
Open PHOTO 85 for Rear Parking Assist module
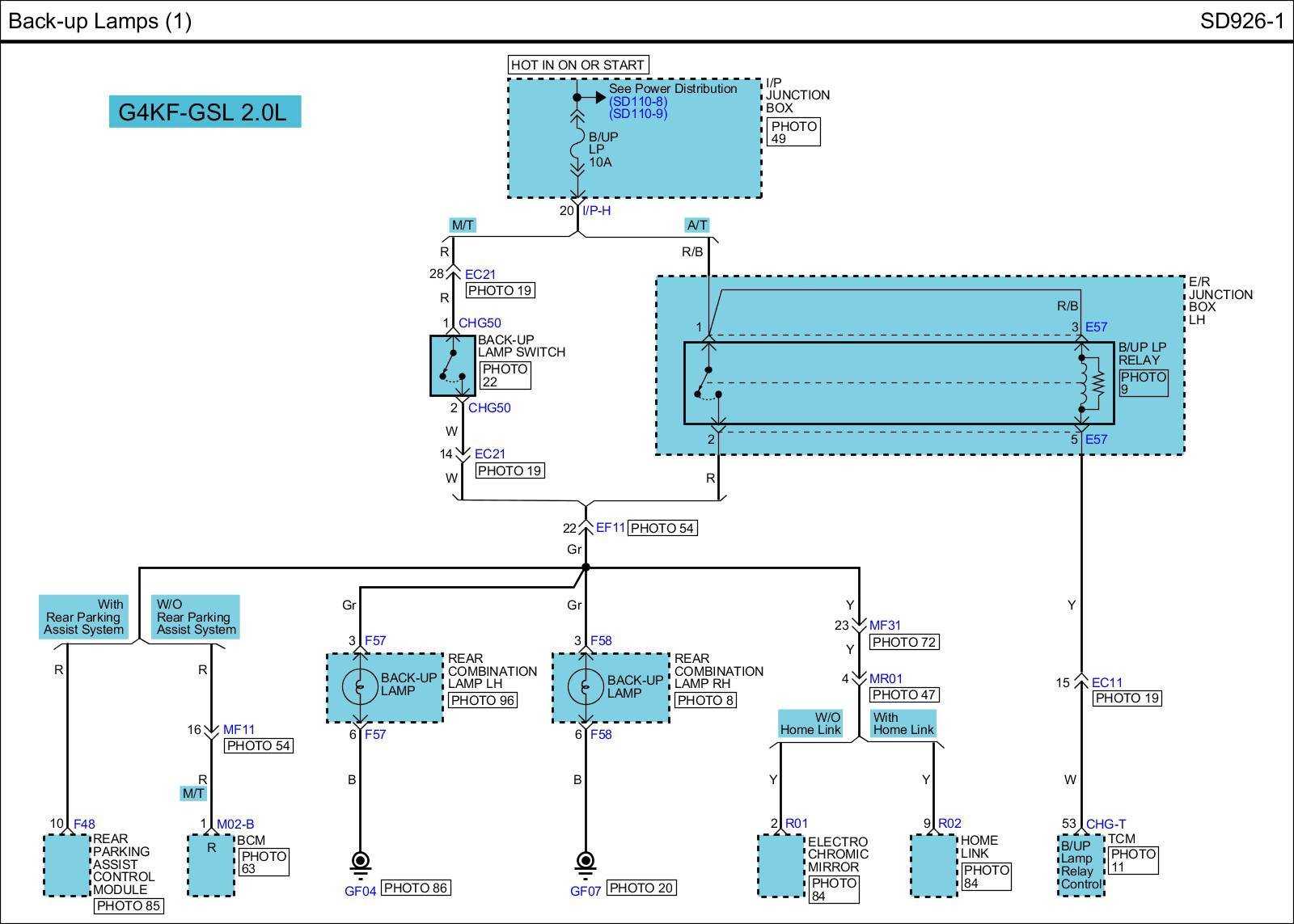pyautogui.click(x=129, y=906)
